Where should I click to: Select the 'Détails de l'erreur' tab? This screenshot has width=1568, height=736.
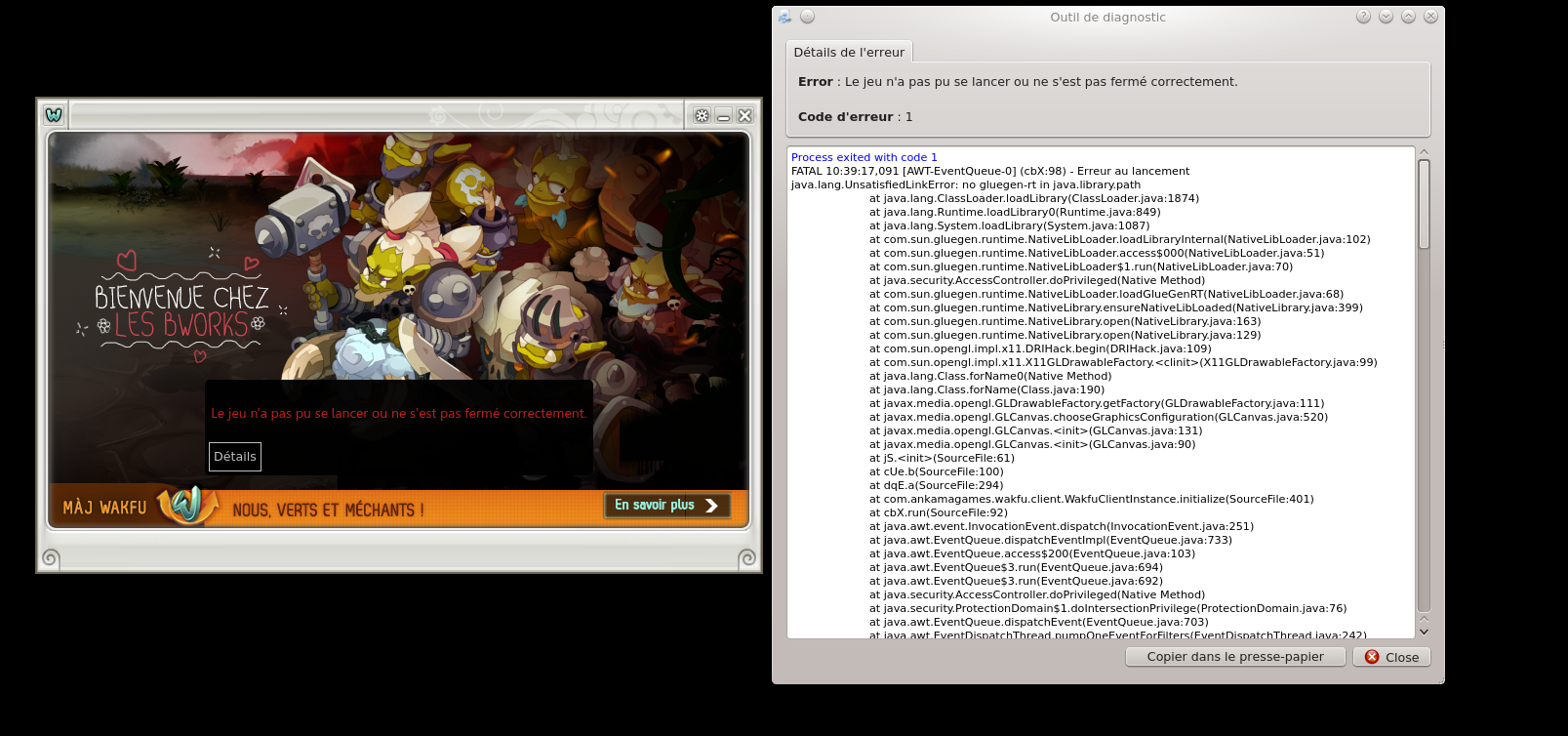click(x=849, y=52)
